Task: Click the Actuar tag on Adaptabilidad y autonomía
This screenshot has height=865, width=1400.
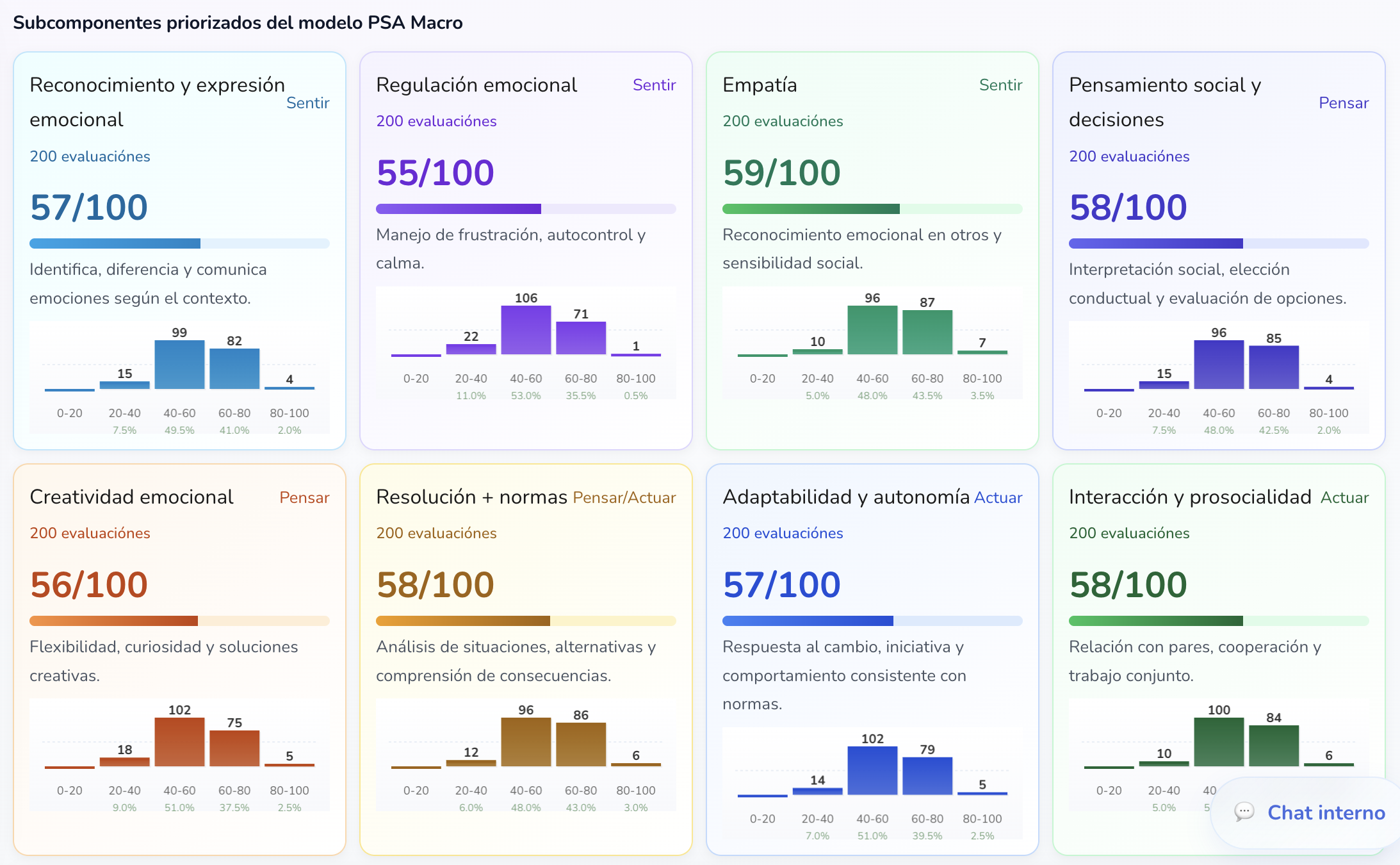Action: click(x=998, y=497)
